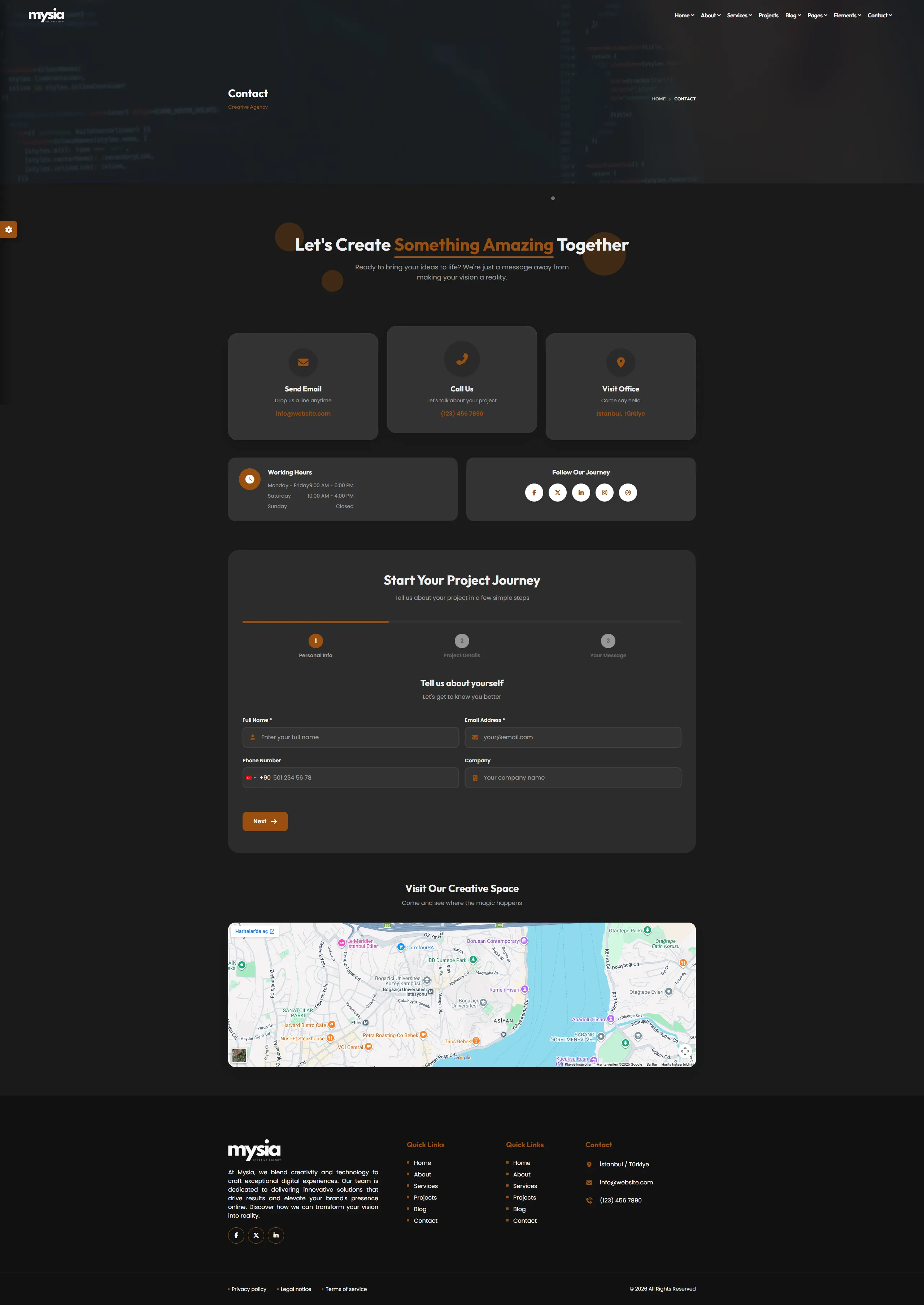Click the Full Name input field

pos(350,737)
